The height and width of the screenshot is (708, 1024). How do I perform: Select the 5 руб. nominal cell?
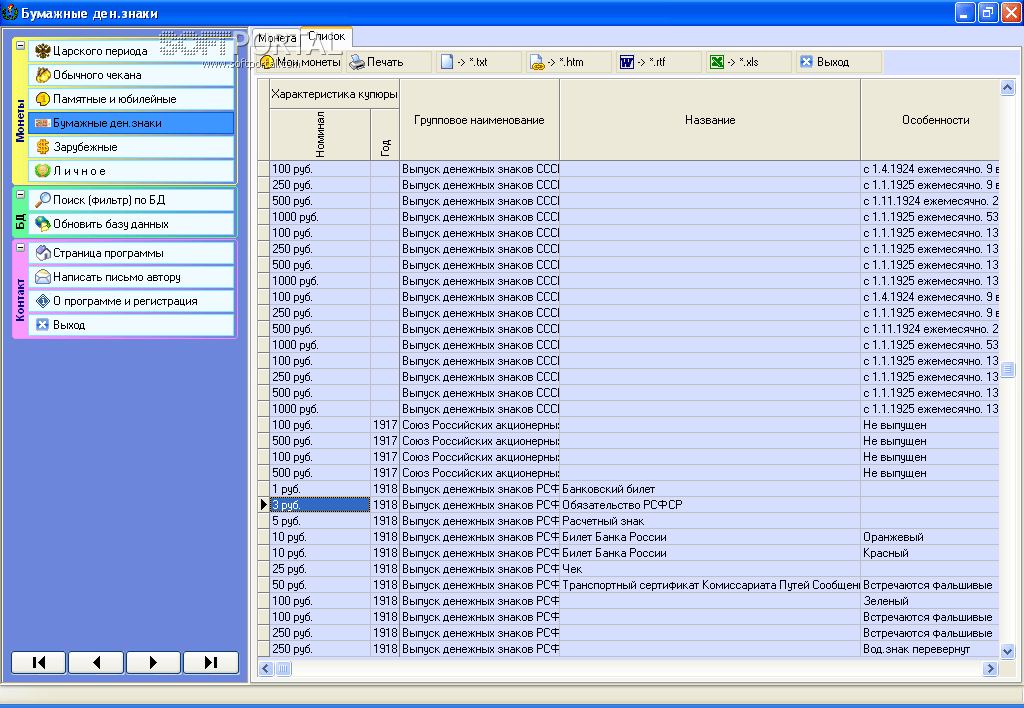(320, 521)
